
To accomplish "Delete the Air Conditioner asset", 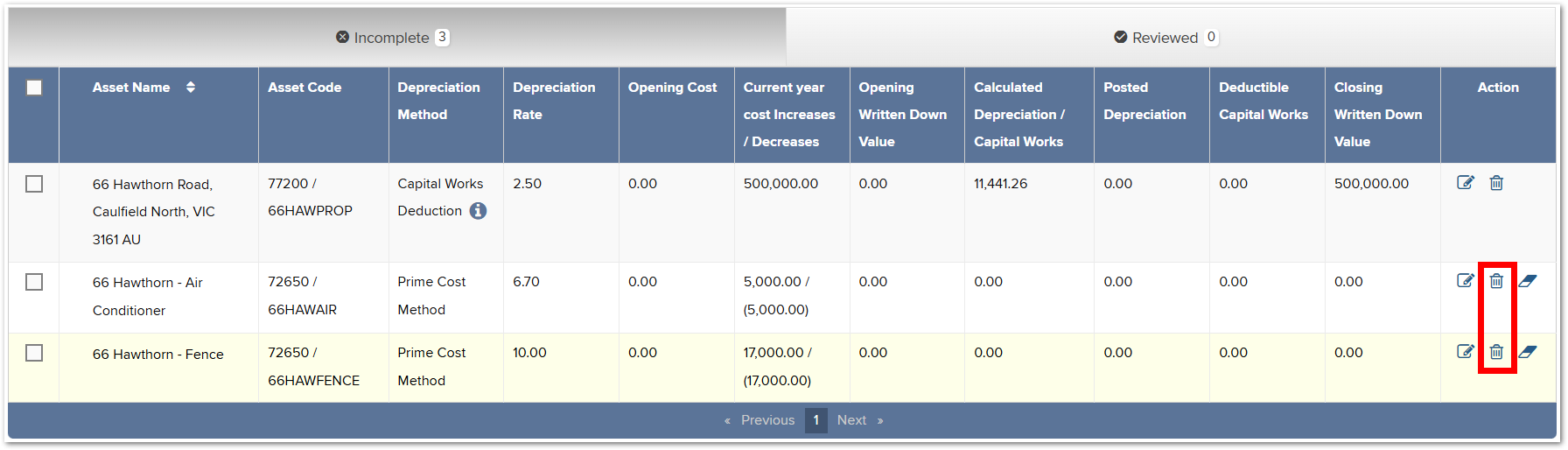I will coord(1496,281).
